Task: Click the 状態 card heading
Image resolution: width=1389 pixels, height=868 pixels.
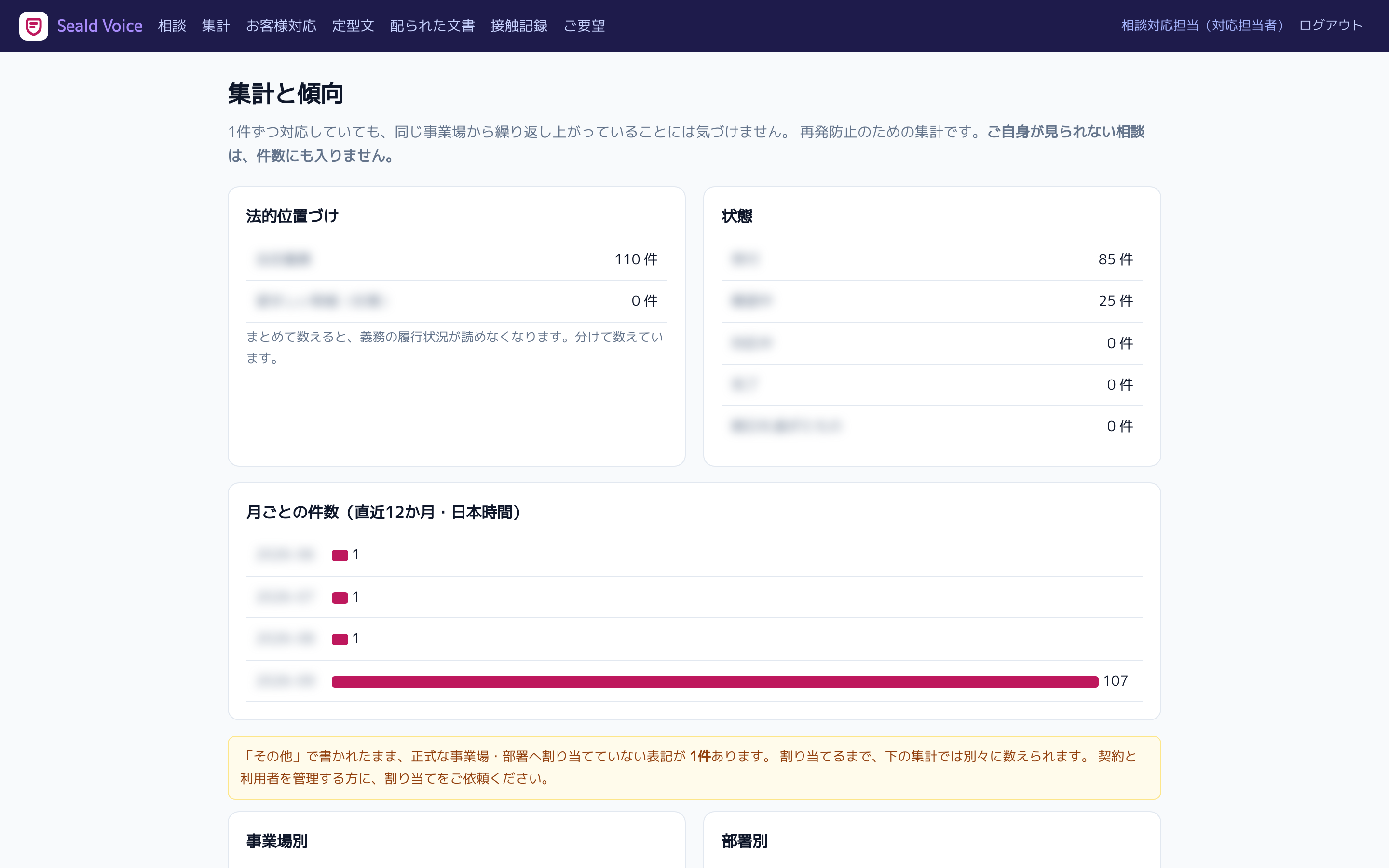Action: [737, 217]
